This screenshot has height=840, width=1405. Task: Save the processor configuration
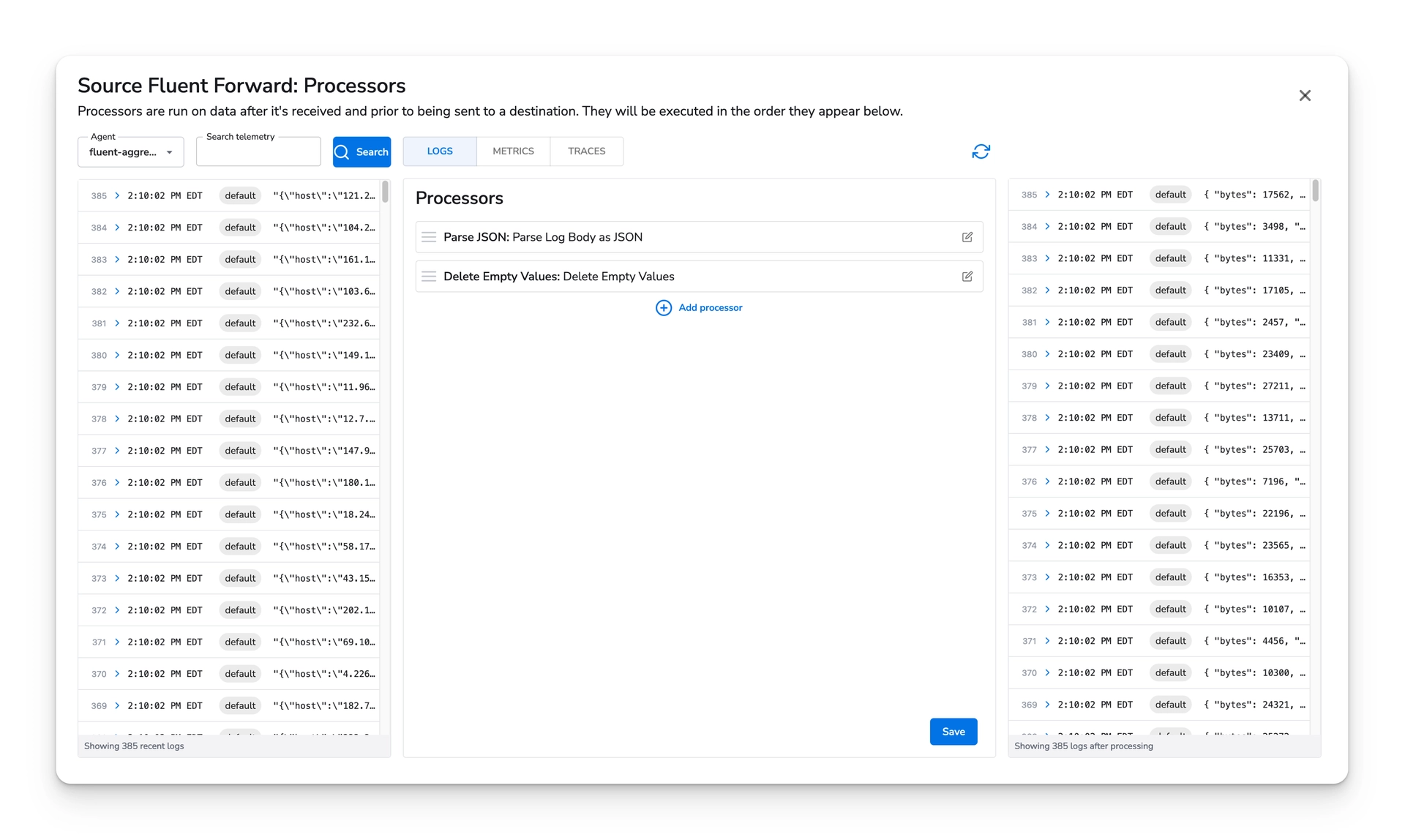point(953,732)
